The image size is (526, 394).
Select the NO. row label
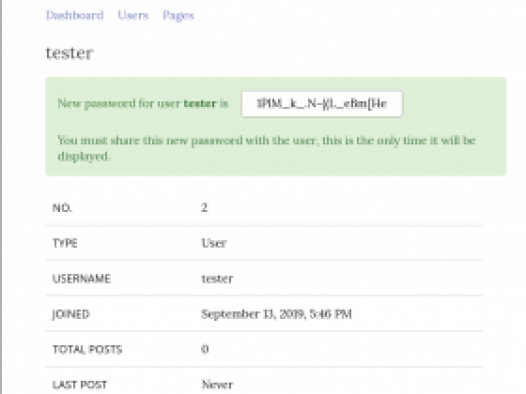pos(62,208)
